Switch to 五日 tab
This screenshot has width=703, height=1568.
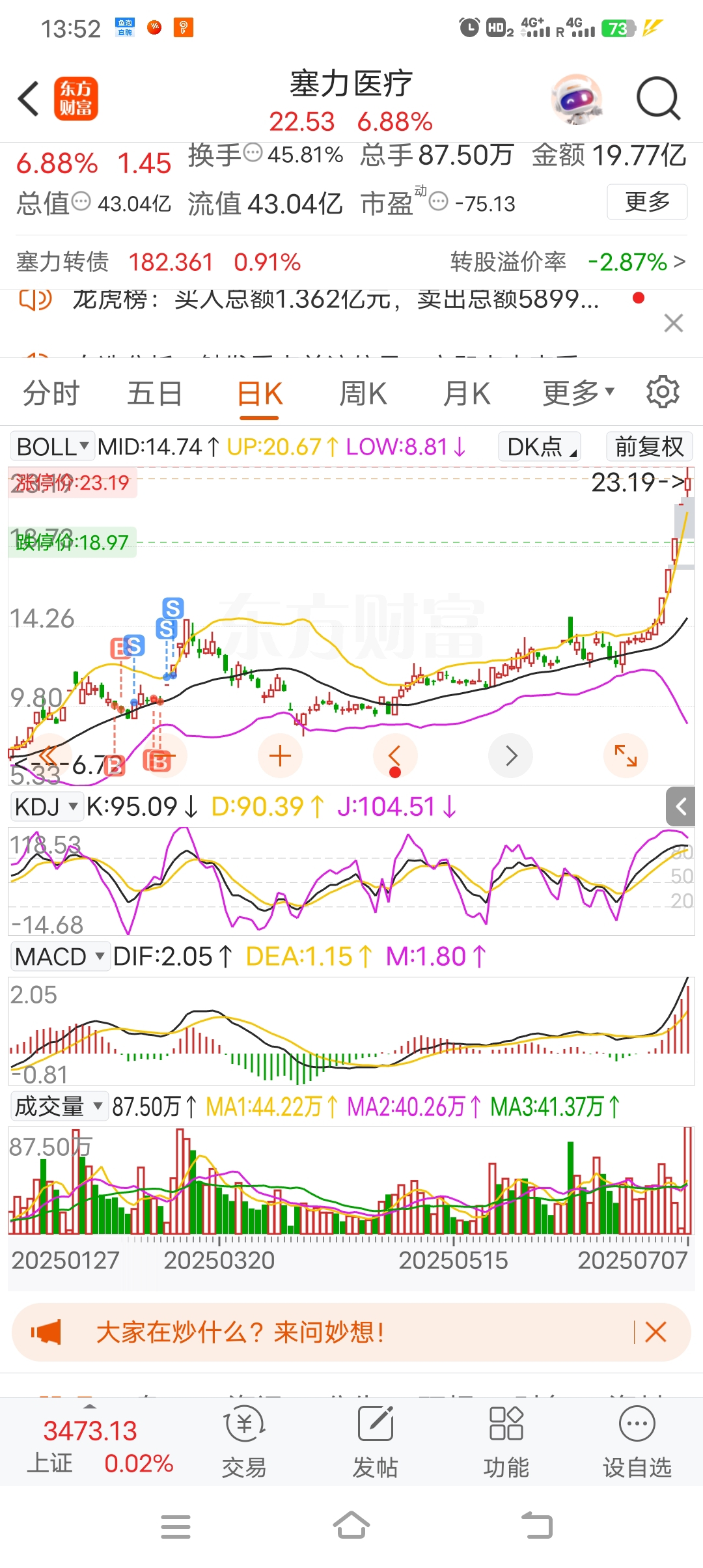154,393
